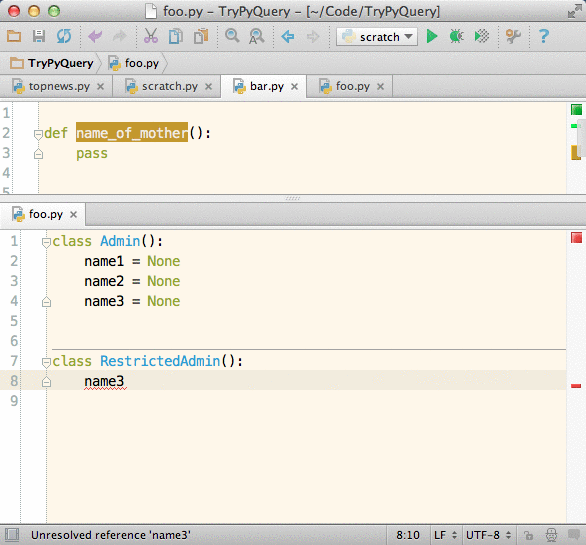Viewport: 586px width, 545px height.
Task: Click the Cut scissors icon
Action: tap(151, 37)
